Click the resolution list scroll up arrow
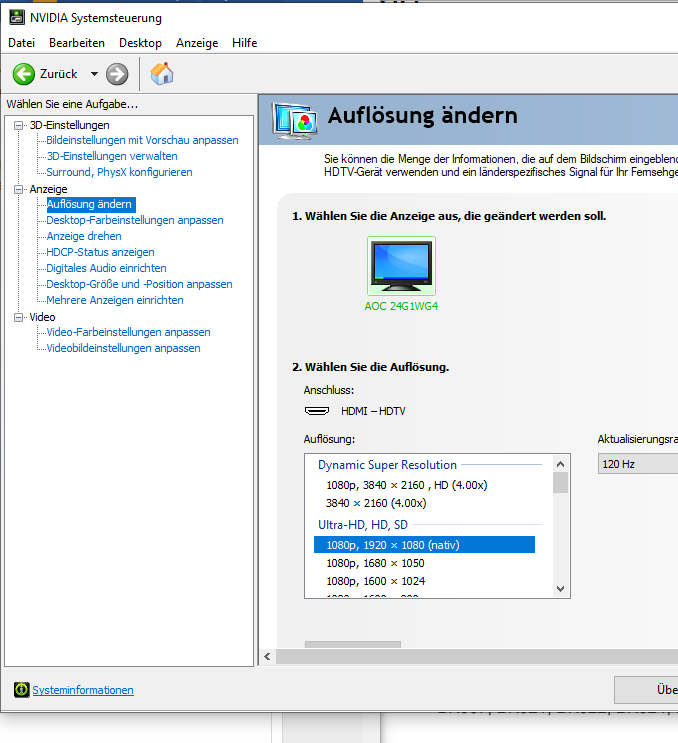 [560, 464]
